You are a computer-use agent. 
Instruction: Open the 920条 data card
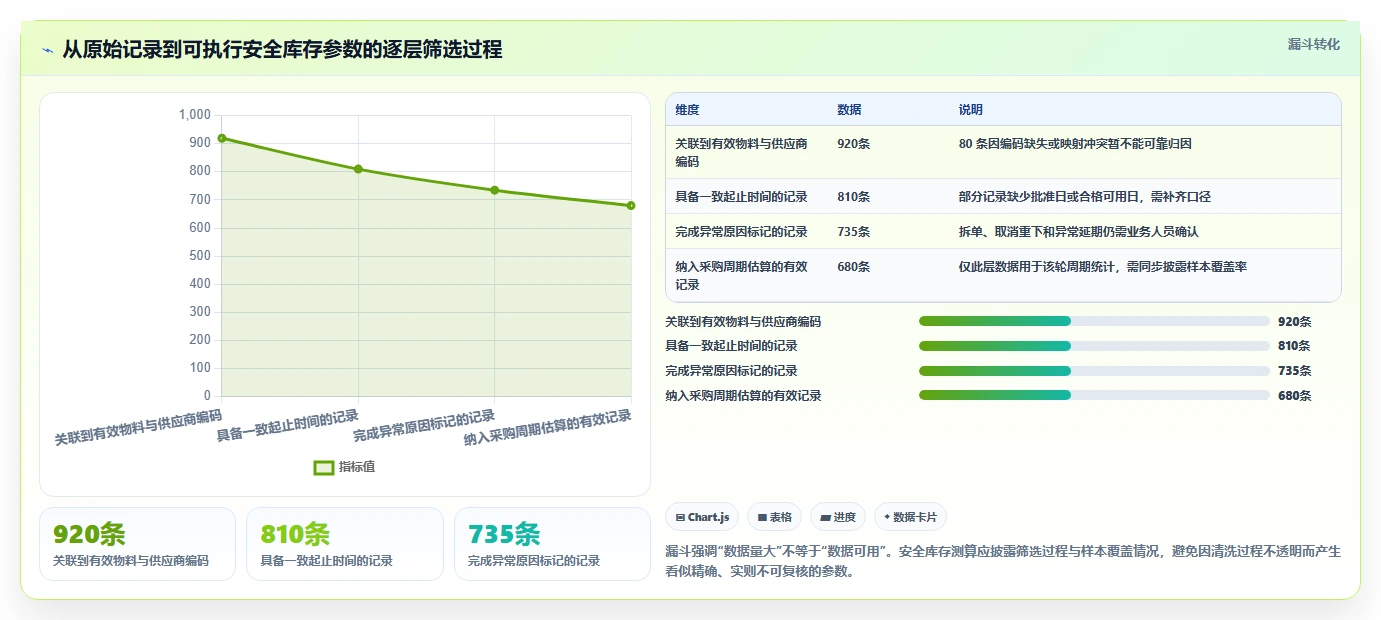click(137, 544)
